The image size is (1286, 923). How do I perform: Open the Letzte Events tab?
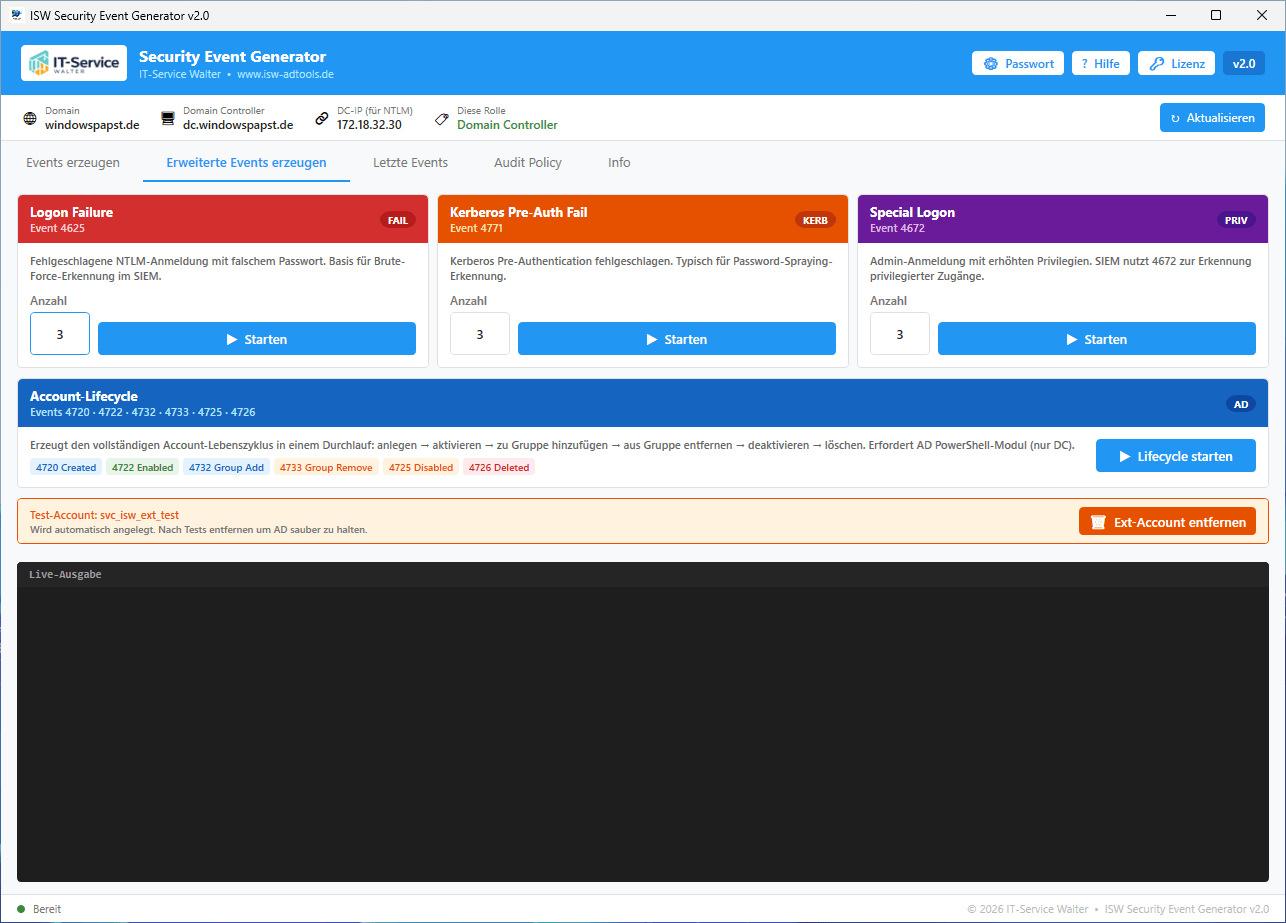tap(410, 162)
